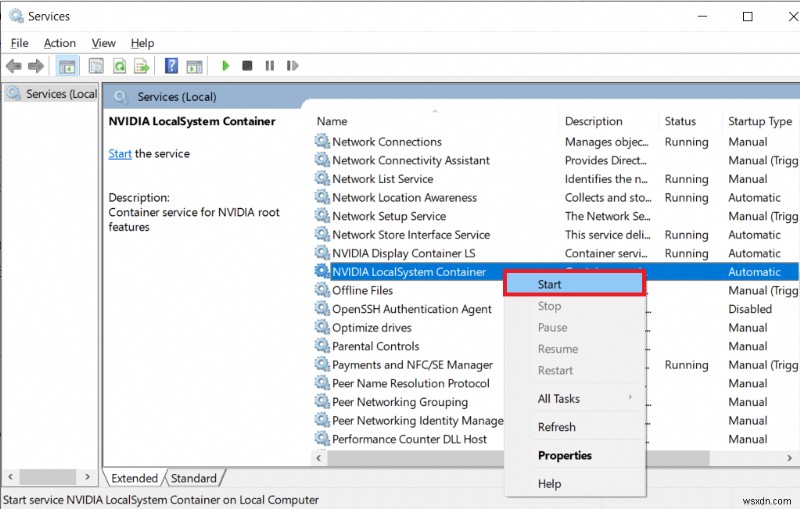Click the Stop Service square icon

pos(247,66)
